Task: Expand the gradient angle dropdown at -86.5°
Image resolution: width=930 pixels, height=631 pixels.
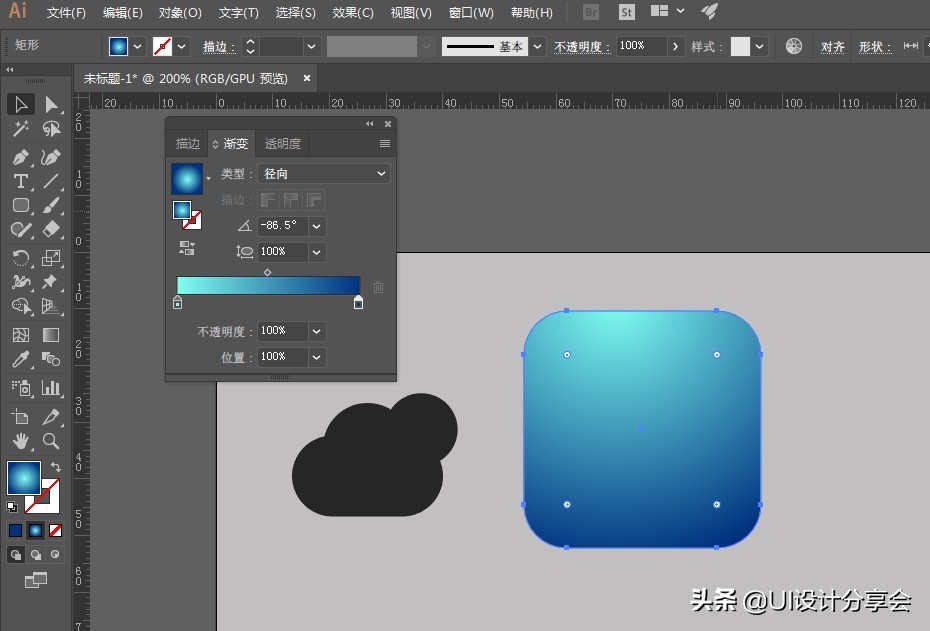Action: pos(317,226)
